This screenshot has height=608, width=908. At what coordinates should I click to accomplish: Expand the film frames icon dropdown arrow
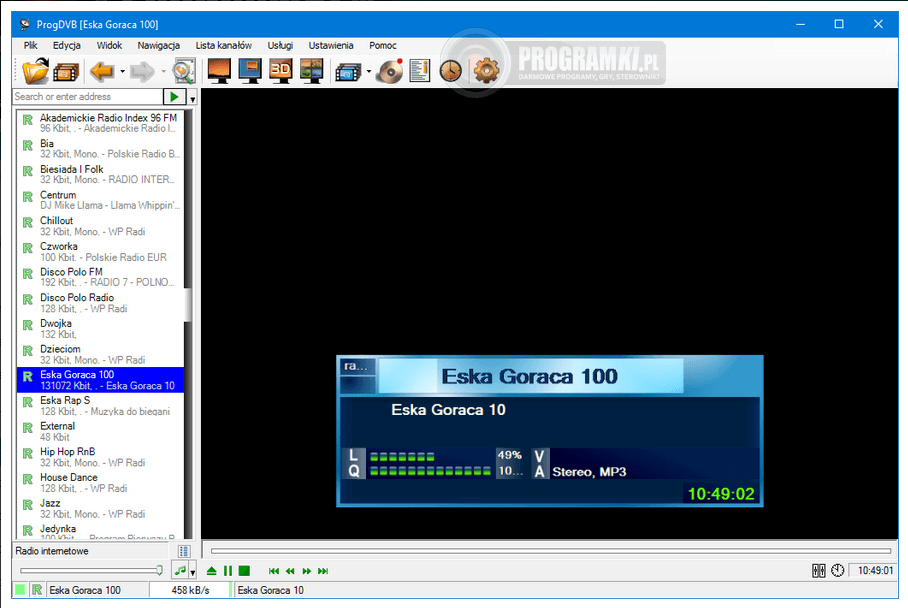(x=369, y=72)
